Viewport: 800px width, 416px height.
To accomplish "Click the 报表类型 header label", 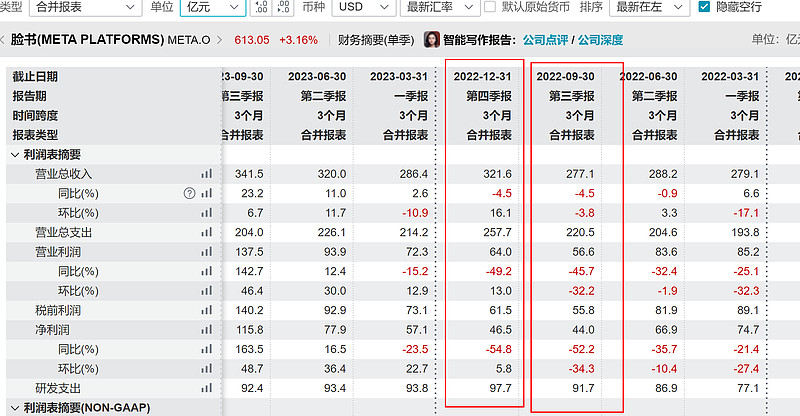I will (35, 135).
